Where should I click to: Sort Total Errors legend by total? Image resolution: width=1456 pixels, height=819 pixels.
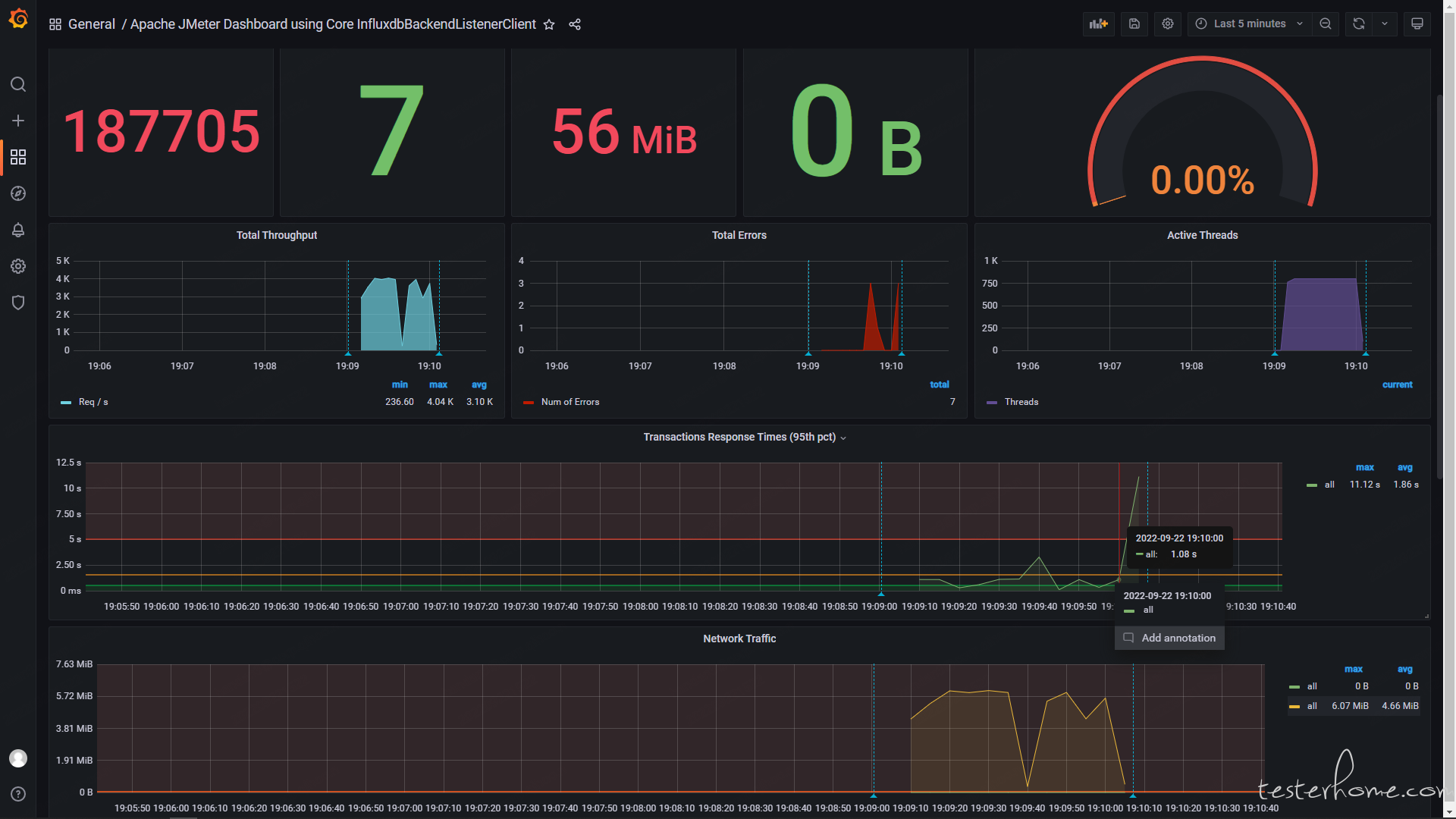pyautogui.click(x=940, y=385)
